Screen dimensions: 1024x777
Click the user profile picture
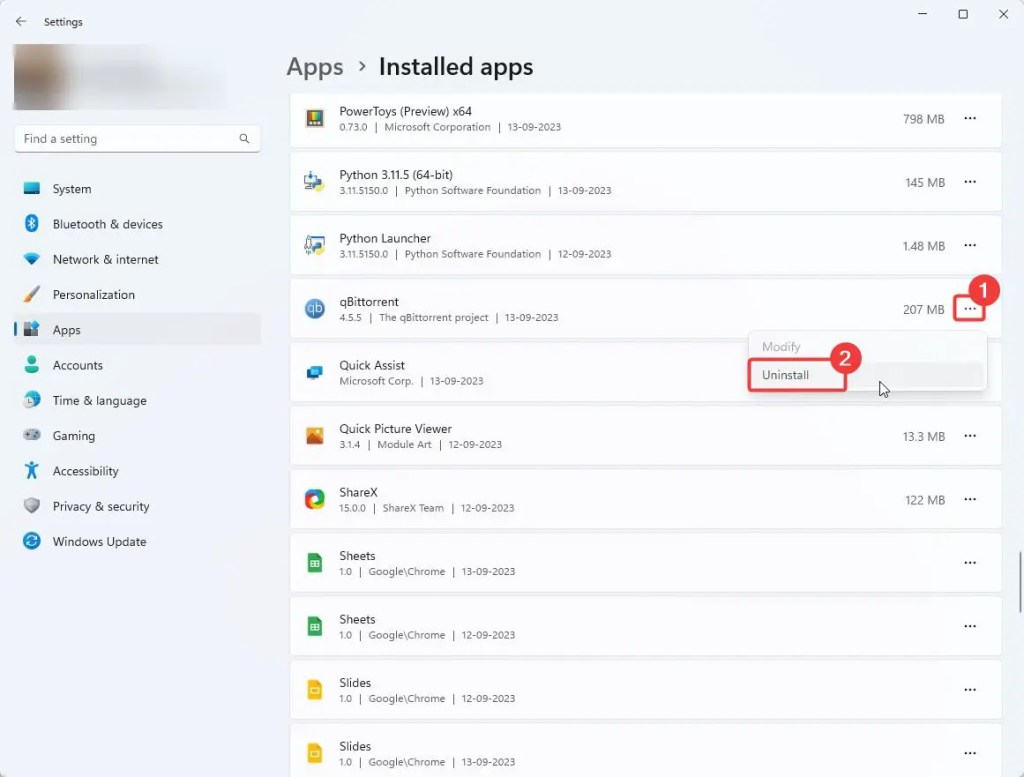coord(39,77)
